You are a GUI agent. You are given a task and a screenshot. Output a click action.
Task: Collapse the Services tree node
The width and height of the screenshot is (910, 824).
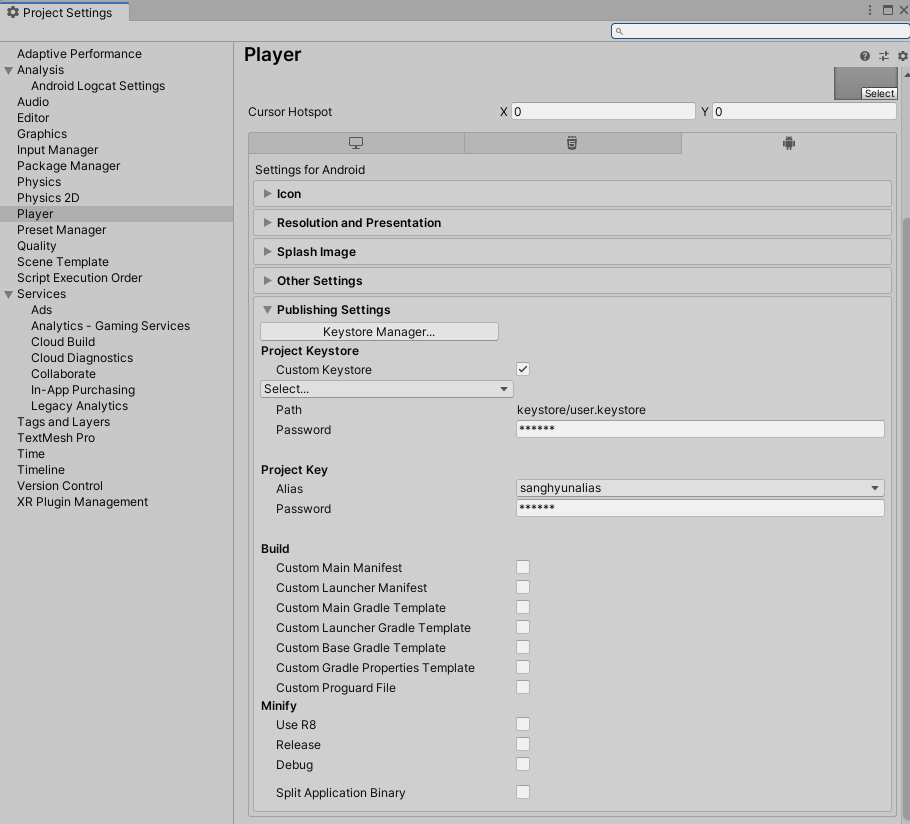pyautogui.click(x=9, y=294)
